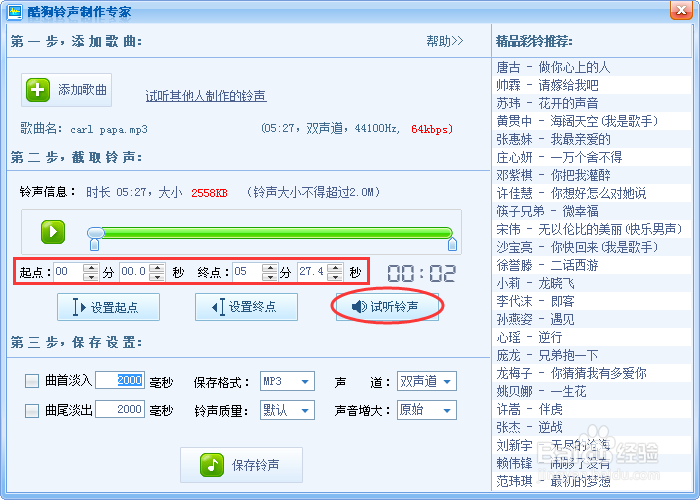Open the 声音增大 原始 dropdown
This screenshot has width=700, height=500.
427,410
